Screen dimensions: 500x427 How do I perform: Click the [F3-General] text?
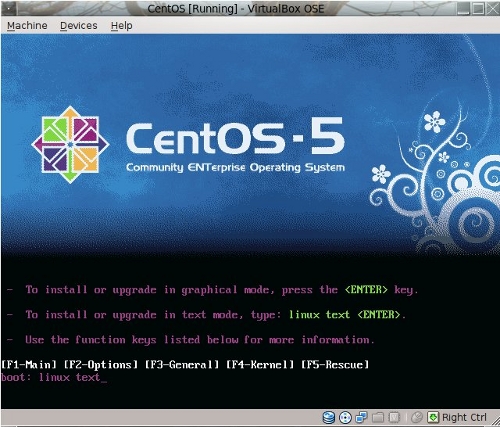coord(182,365)
